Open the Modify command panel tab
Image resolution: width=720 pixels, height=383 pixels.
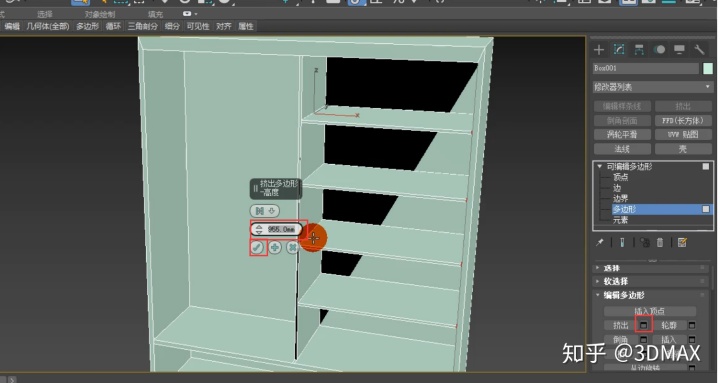point(619,50)
